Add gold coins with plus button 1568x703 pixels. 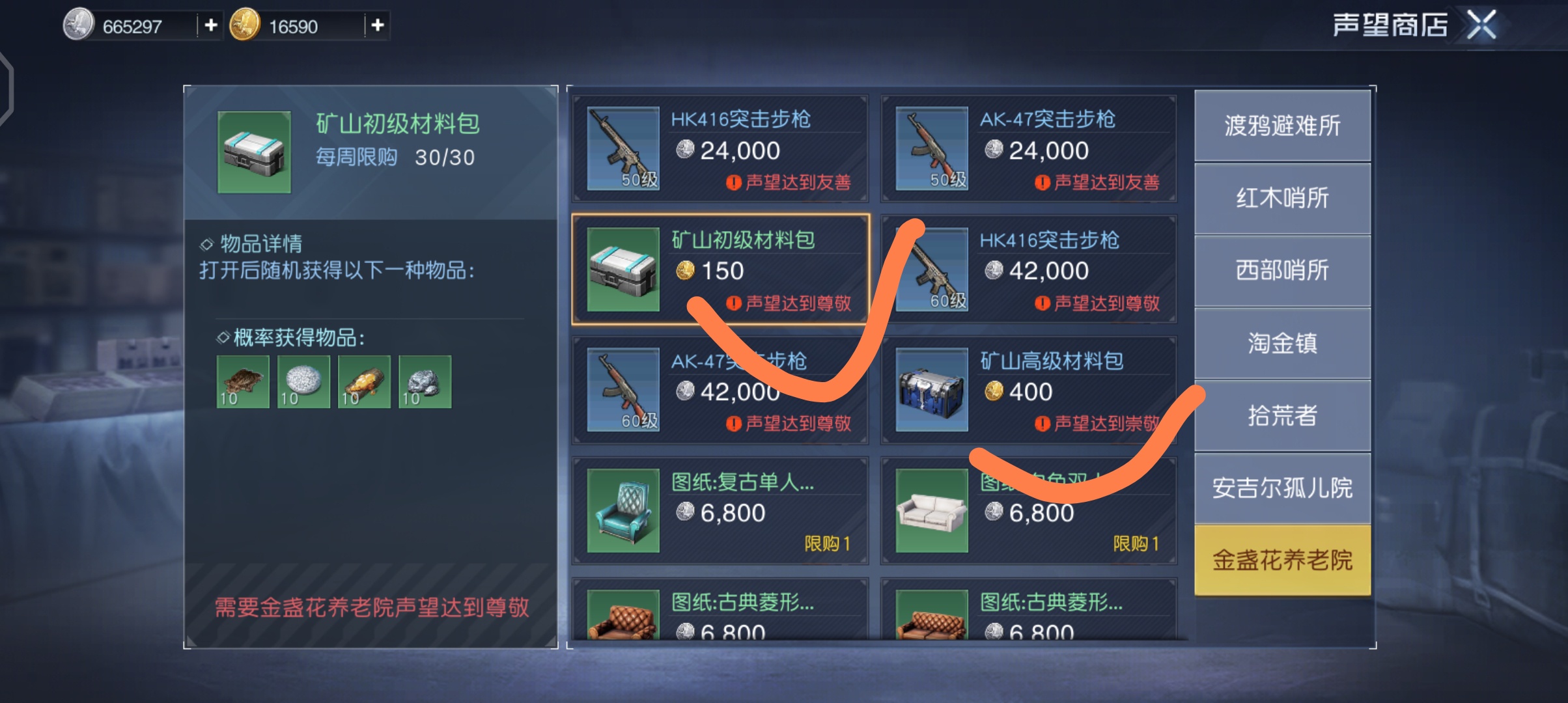378,25
